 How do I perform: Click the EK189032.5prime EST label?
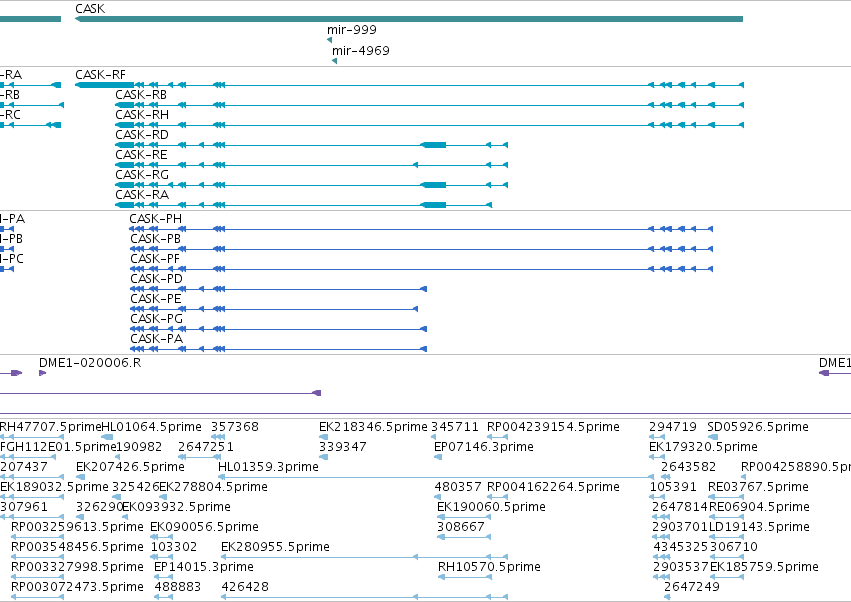54,487
